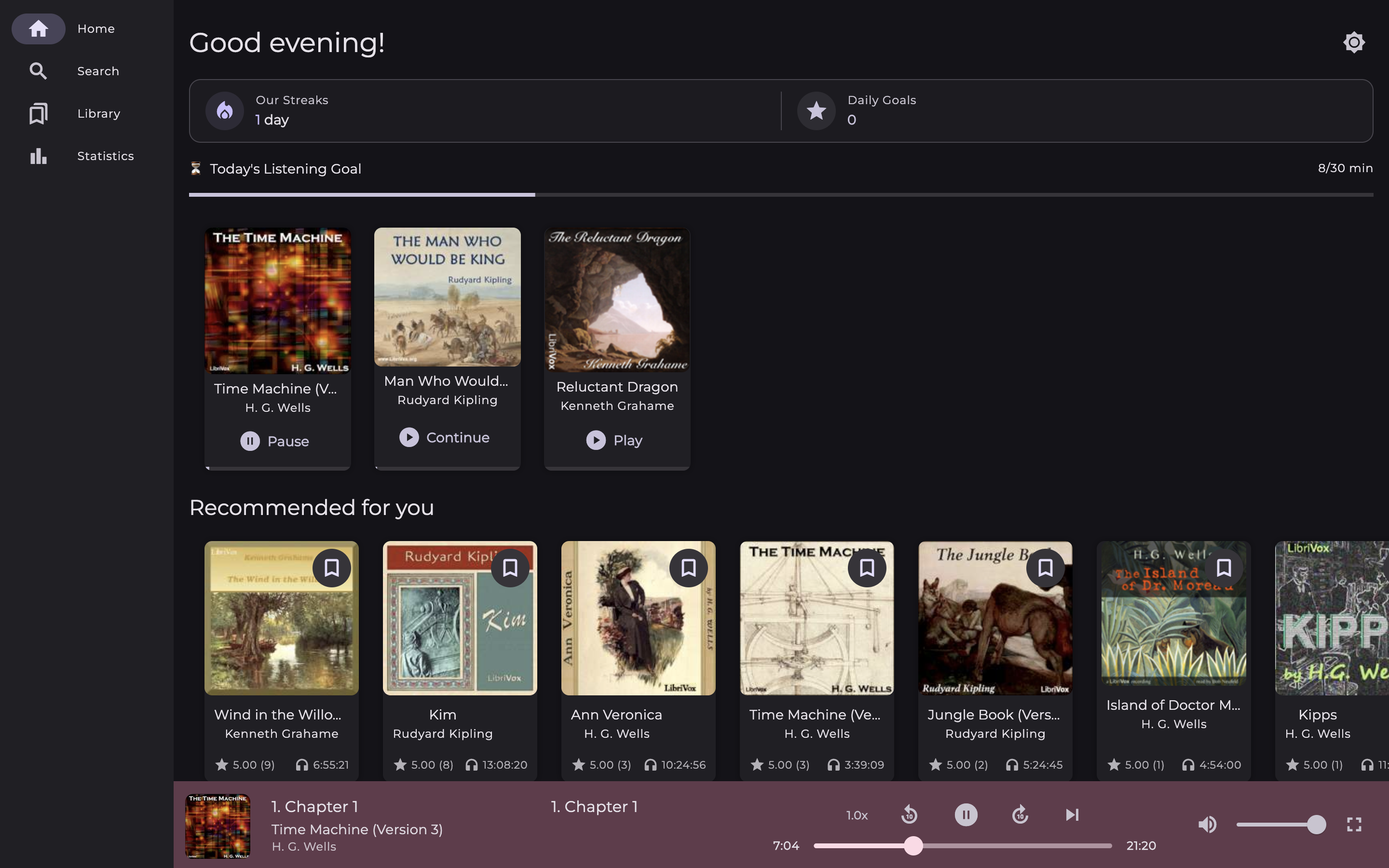Play the Reluctant Dragon audiobook

tap(614, 440)
